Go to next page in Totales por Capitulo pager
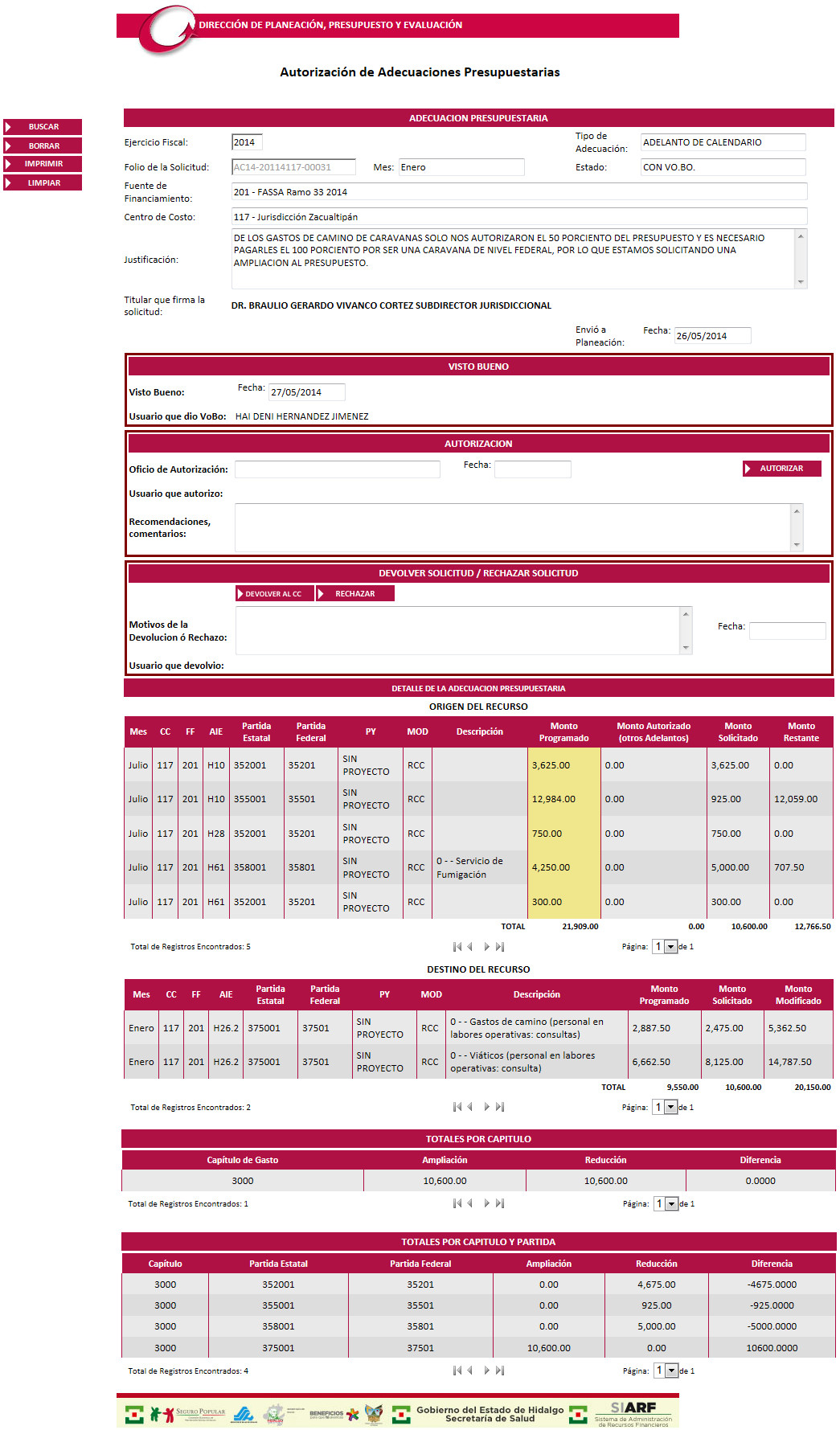The image size is (840, 1430). 486,1203
